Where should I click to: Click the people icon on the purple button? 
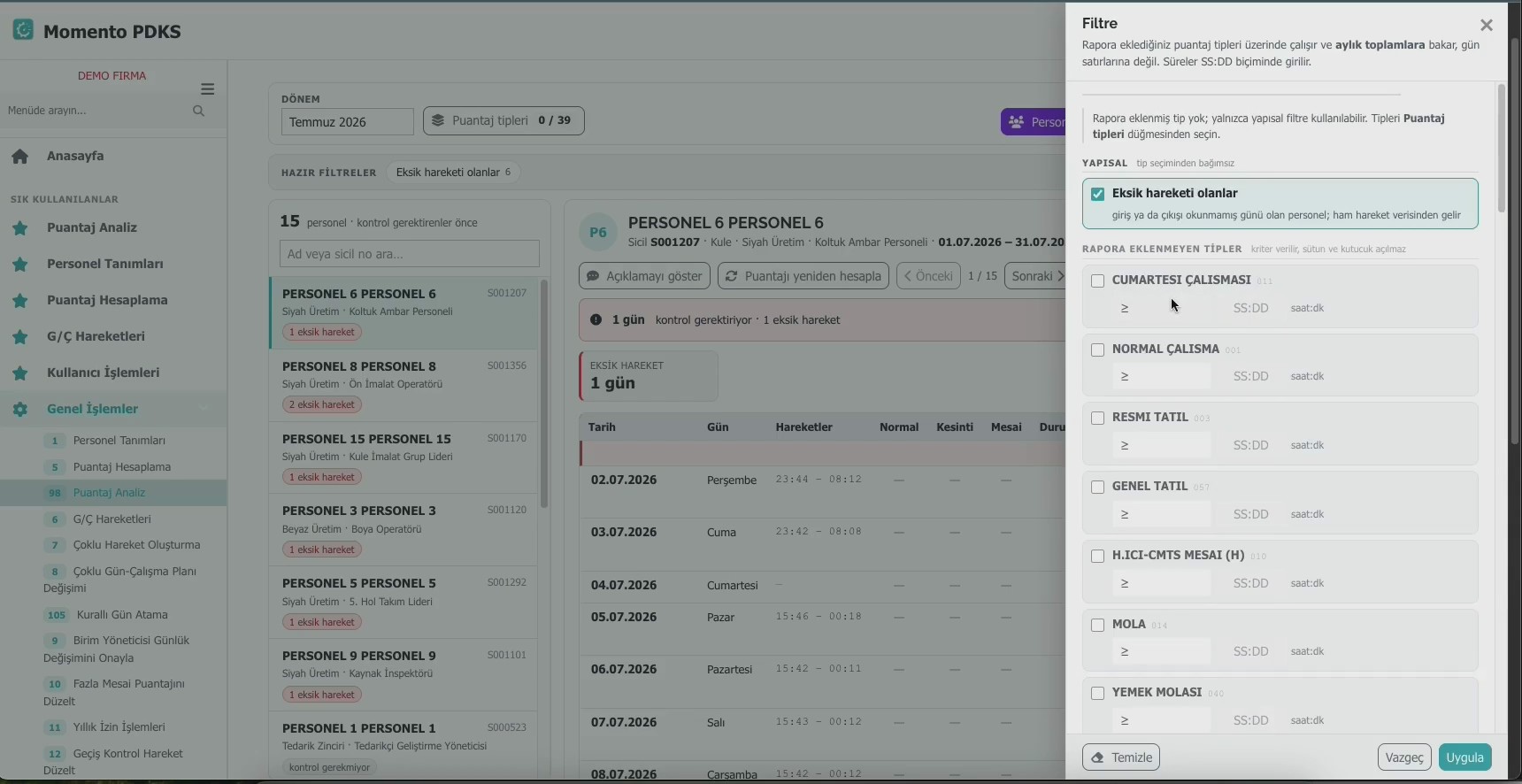[x=1017, y=122]
